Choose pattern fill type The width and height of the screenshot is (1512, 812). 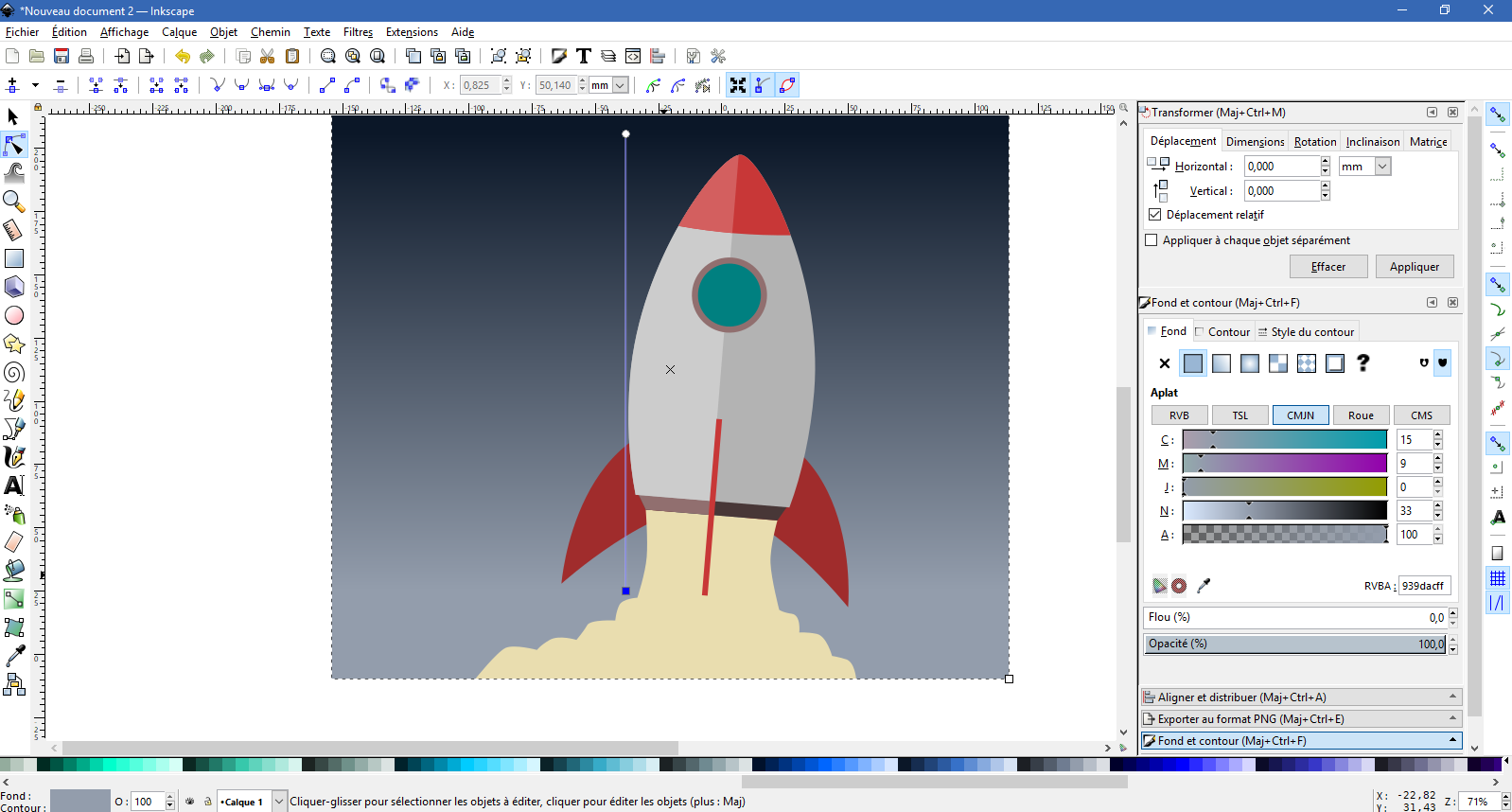pyautogui.click(x=1307, y=363)
